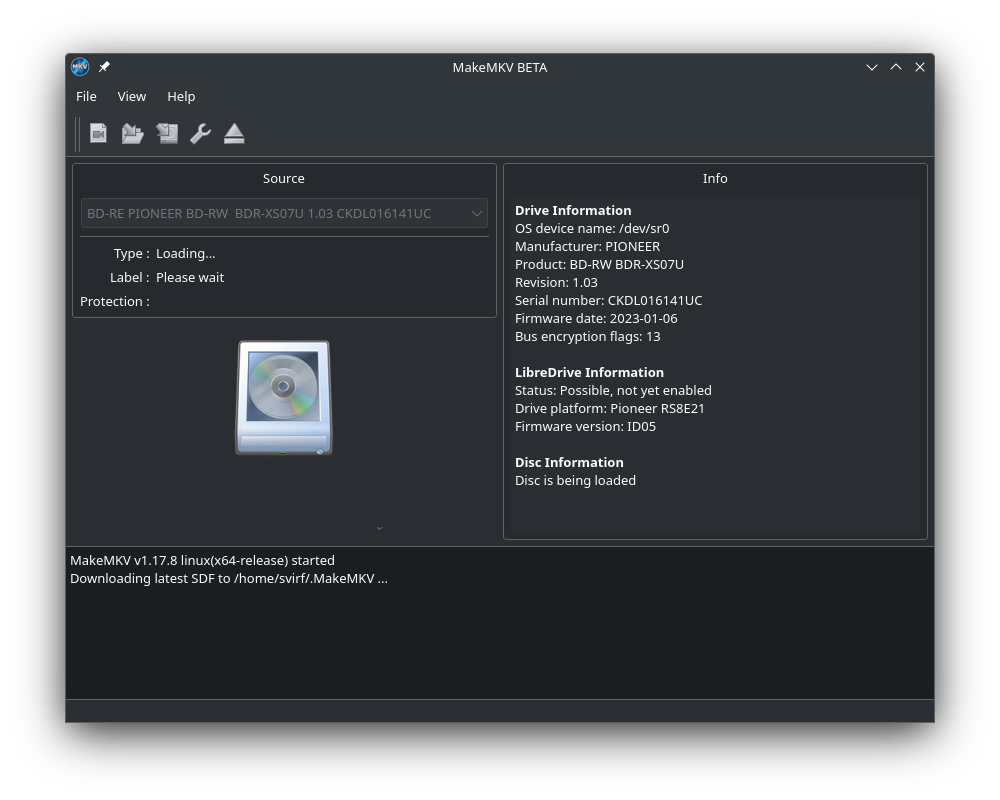This screenshot has height=800, width=1000.
Task: Click the 'Disc Information' heading
Action: [569, 463]
